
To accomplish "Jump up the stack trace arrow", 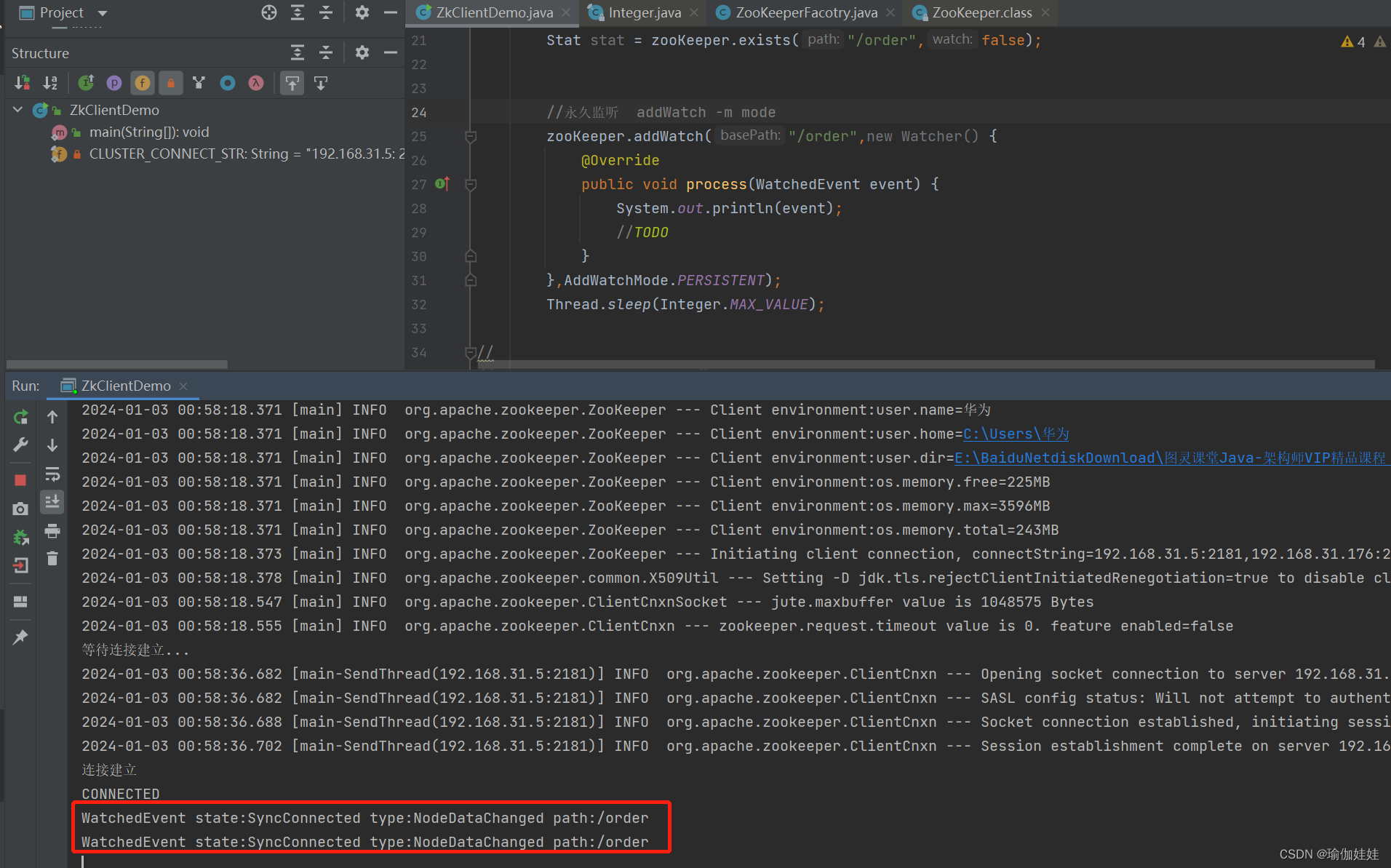I will (52, 417).
